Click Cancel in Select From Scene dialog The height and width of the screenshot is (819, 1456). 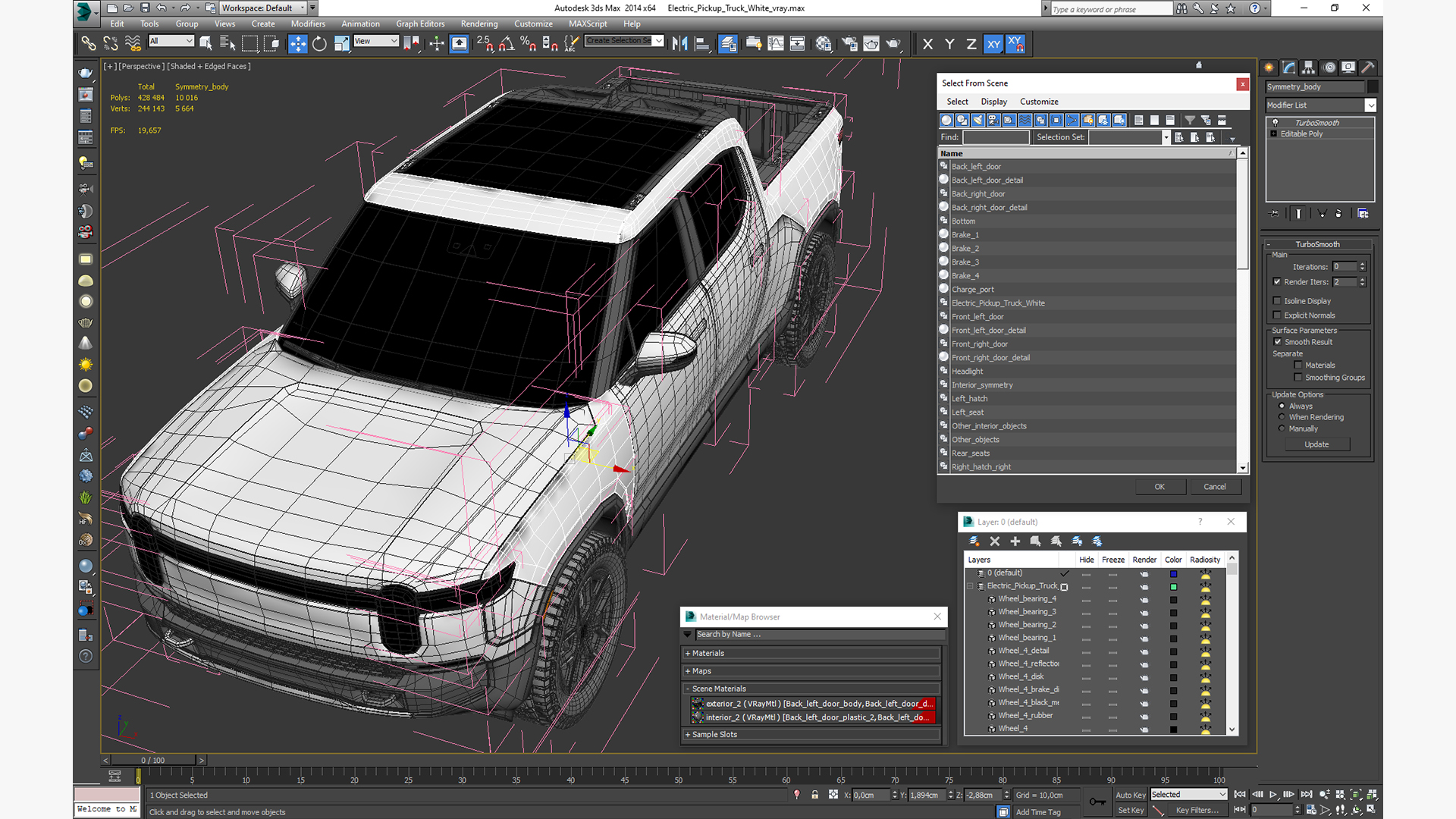pyautogui.click(x=1215, y=487)
